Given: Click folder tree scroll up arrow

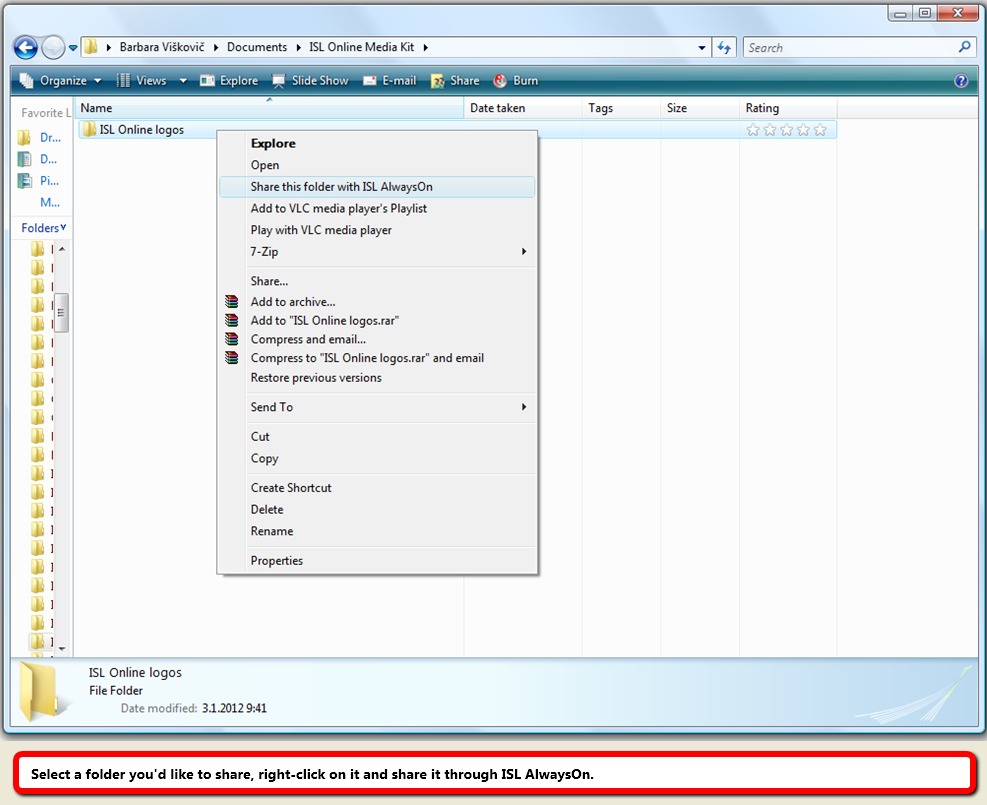Looking at the screenshot, I should (x=62, y=249).
